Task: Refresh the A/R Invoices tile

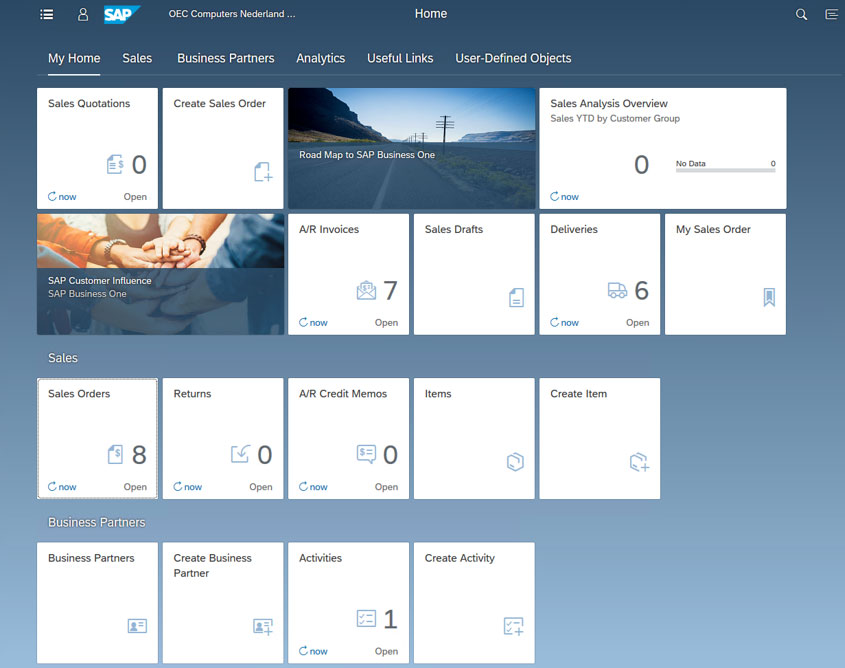Action: coord(313,323)
